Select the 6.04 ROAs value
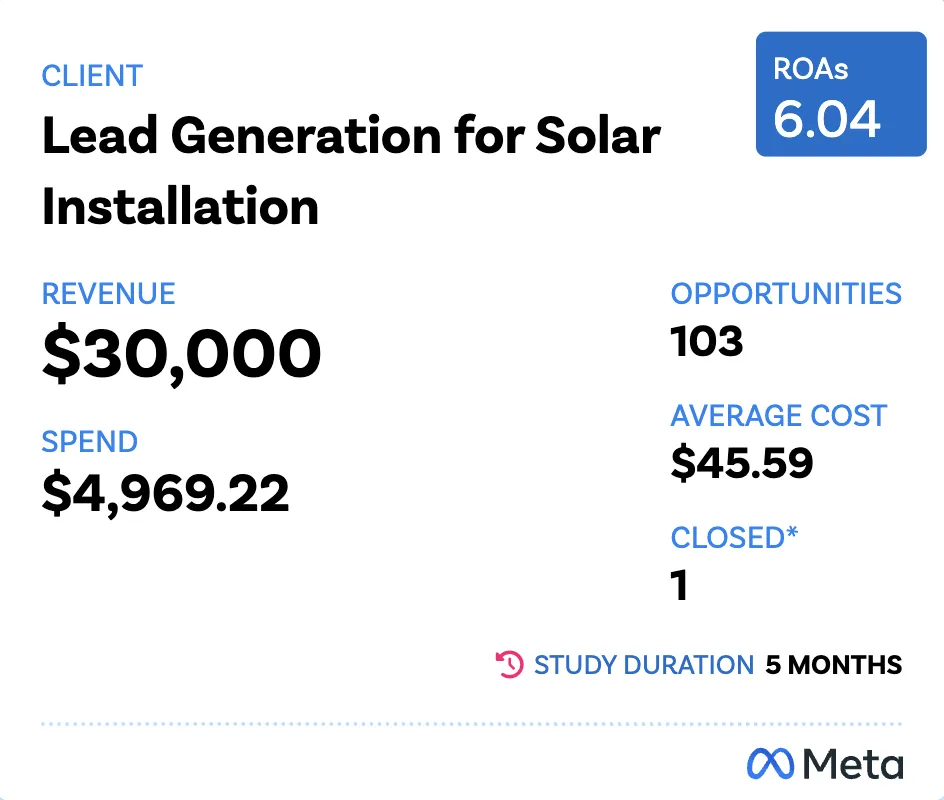 coord(827,120)
